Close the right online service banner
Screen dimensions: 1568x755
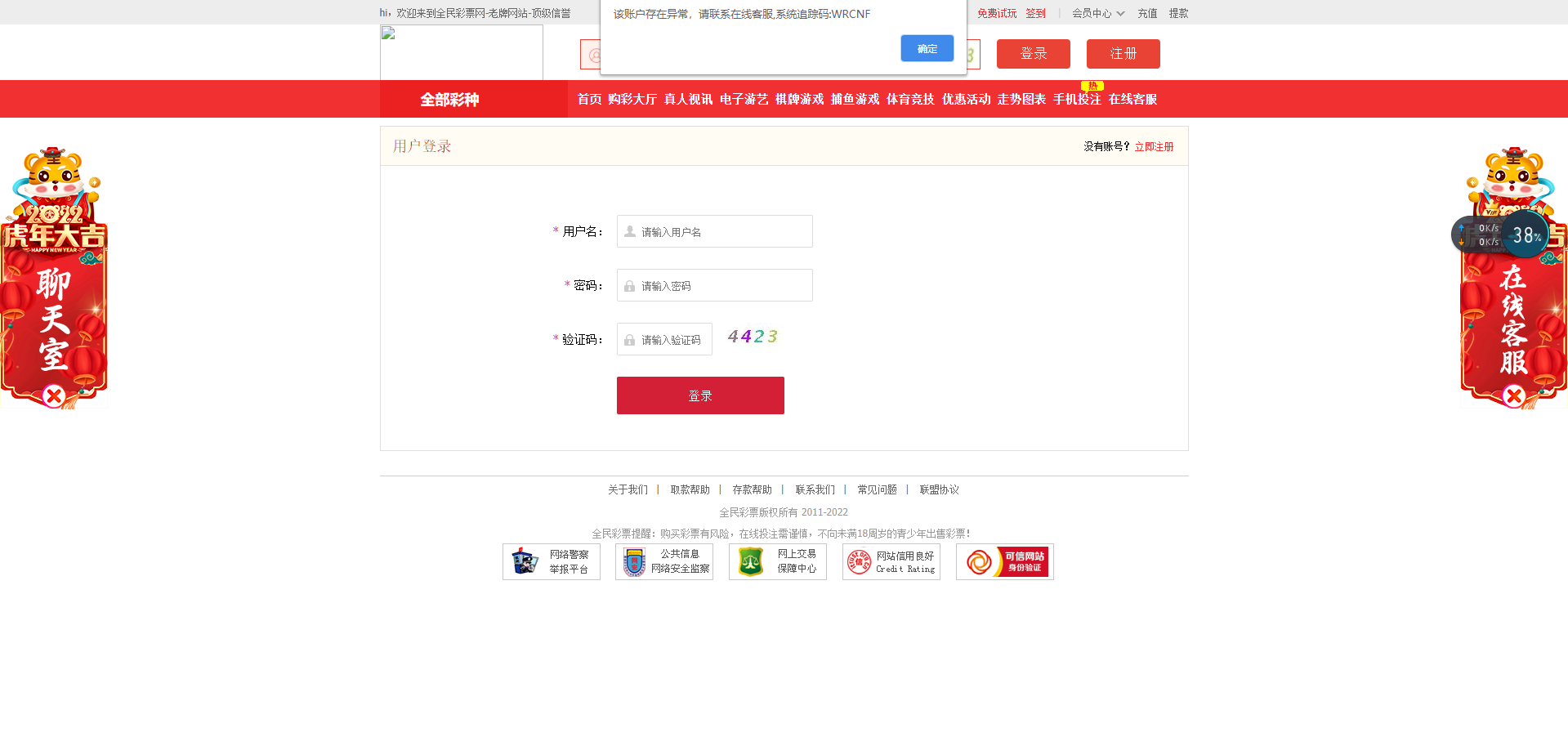[x=1513, y=396]
